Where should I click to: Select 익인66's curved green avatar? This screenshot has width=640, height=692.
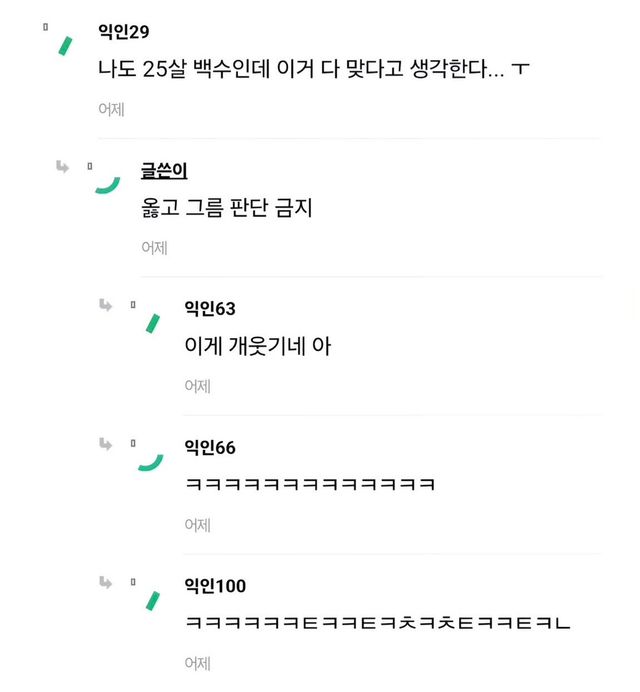click(x=150, y=461)
